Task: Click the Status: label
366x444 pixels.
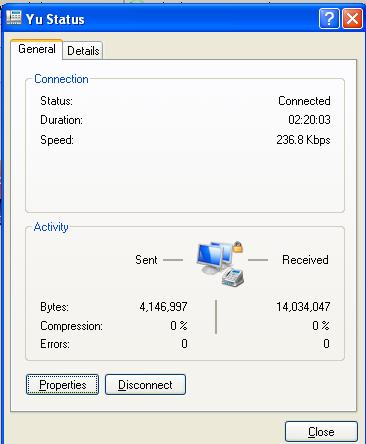Action: [x=56, y=101]
